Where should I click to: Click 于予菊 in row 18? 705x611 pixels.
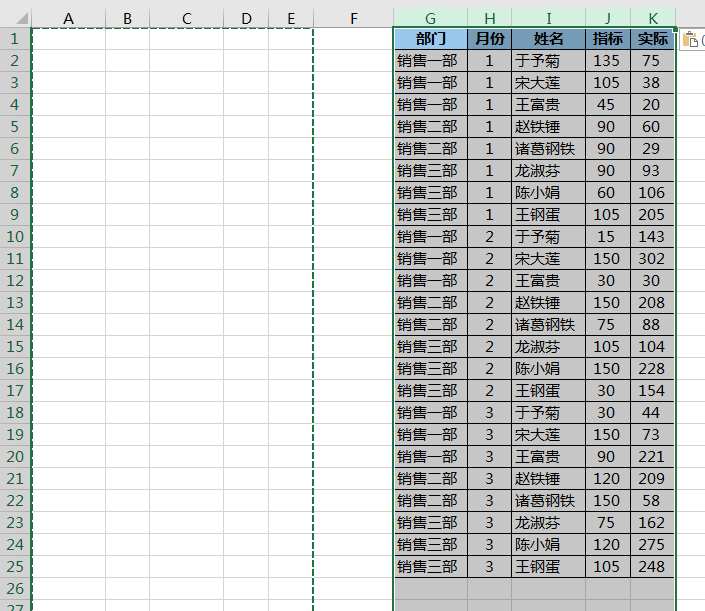pos(549,413)
